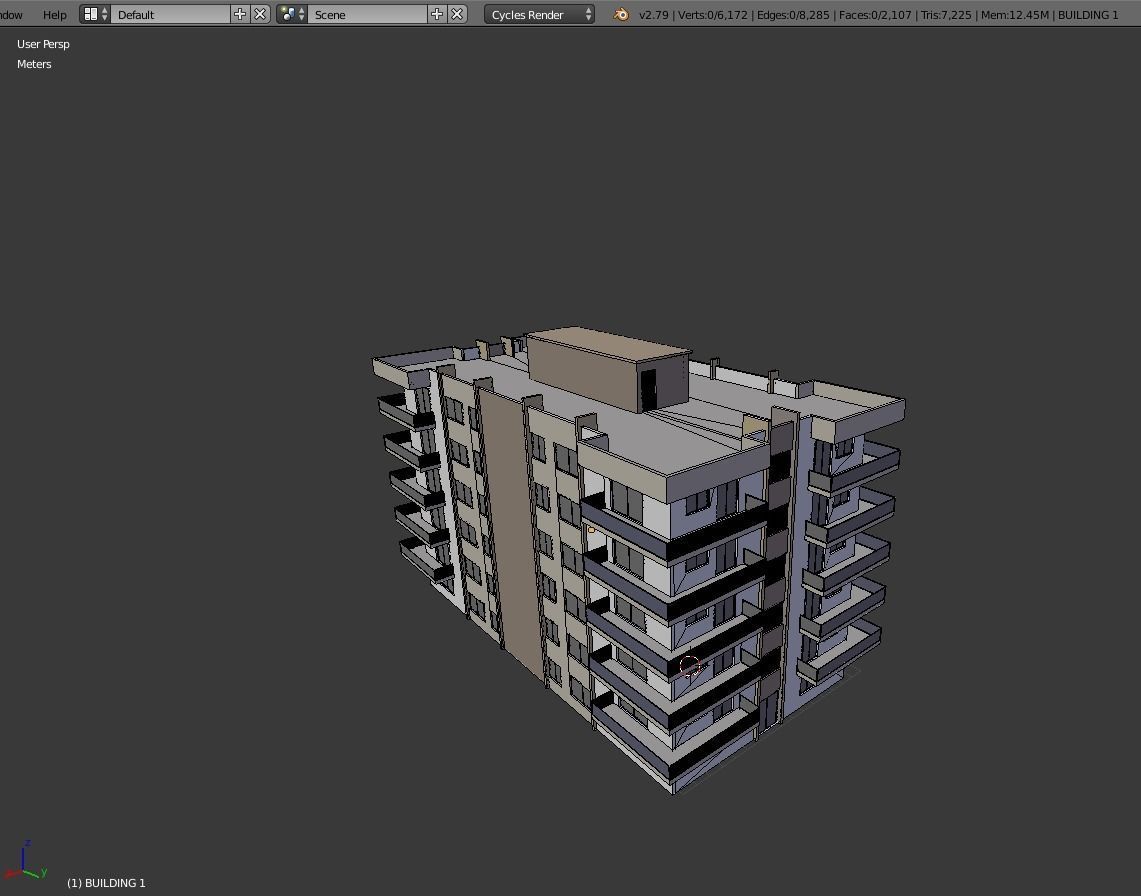Image resolution: width=1141 pixels, height=896 pixels.
Task: Click the Faces:0/2,107 statistic
Action: click(x=875, y=15)
